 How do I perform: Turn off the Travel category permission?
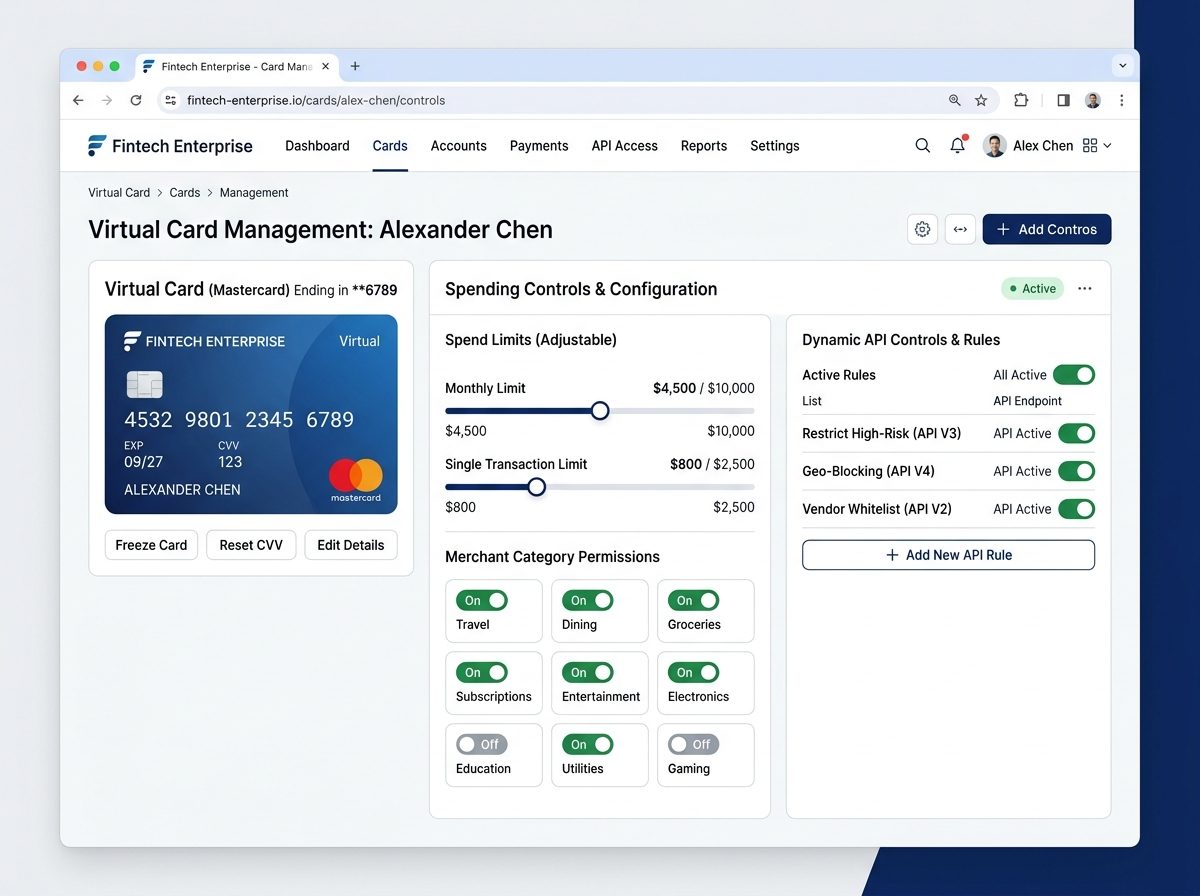482,601
